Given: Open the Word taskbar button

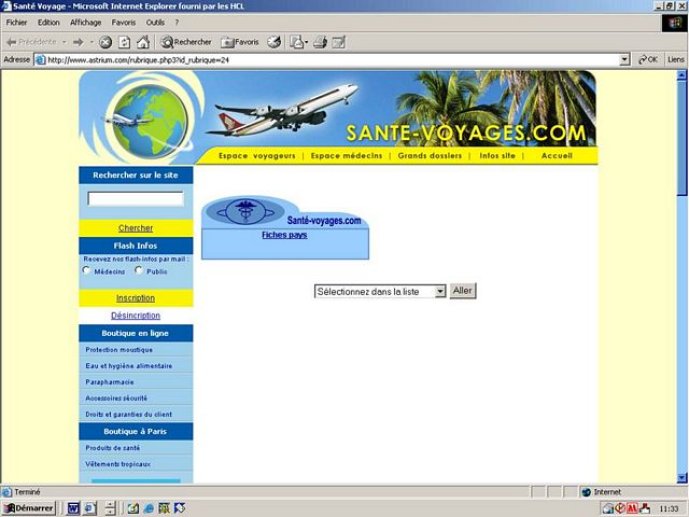Looking at the screenshot, I should click(73, 508).
